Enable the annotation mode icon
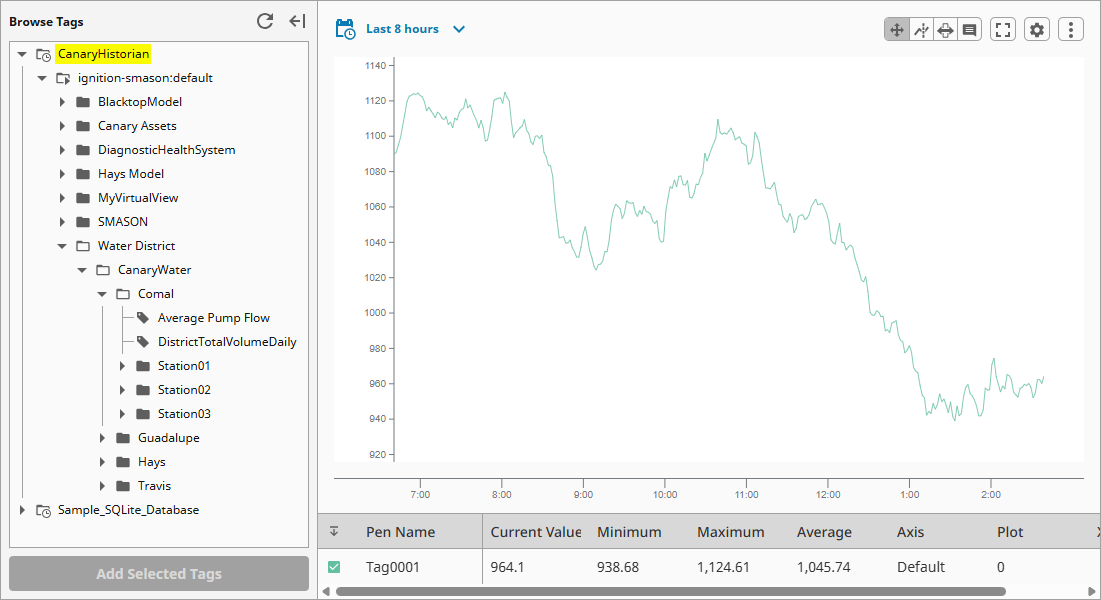This screenshot has width=1101, height=600. [969, 30]
